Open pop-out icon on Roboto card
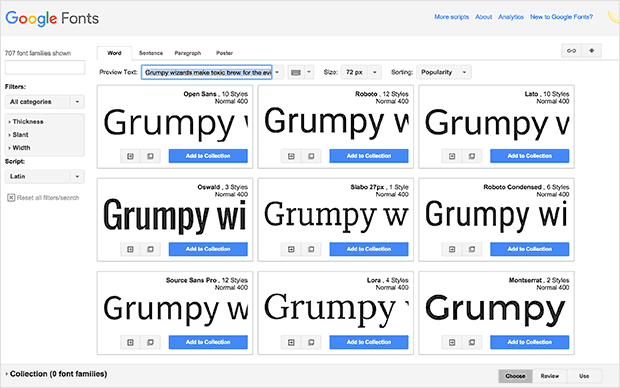The width and height of the screenshot is (620, 388). 311,156
